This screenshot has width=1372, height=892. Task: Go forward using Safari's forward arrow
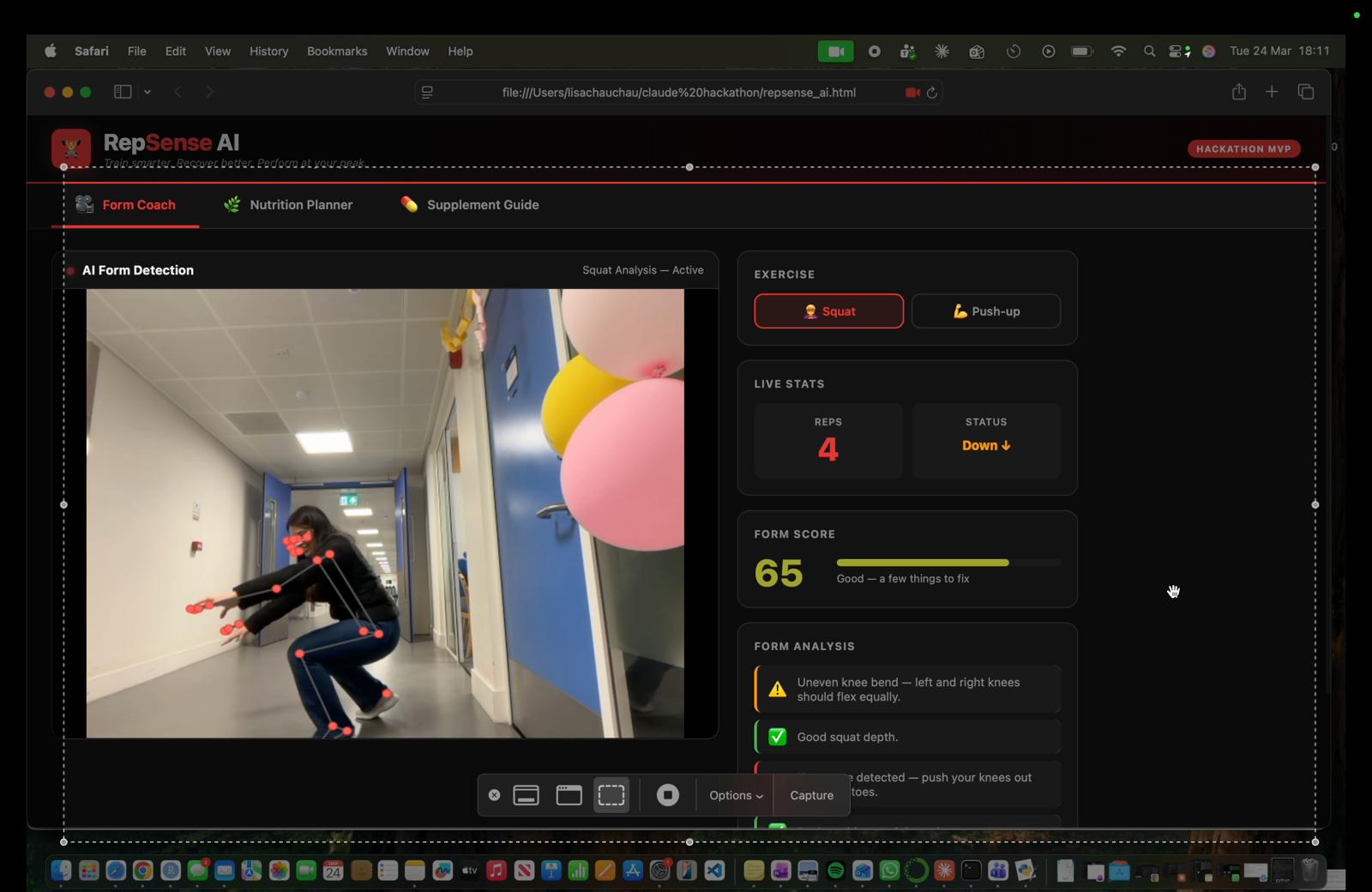pyautogui.click(x=209, y=92)
